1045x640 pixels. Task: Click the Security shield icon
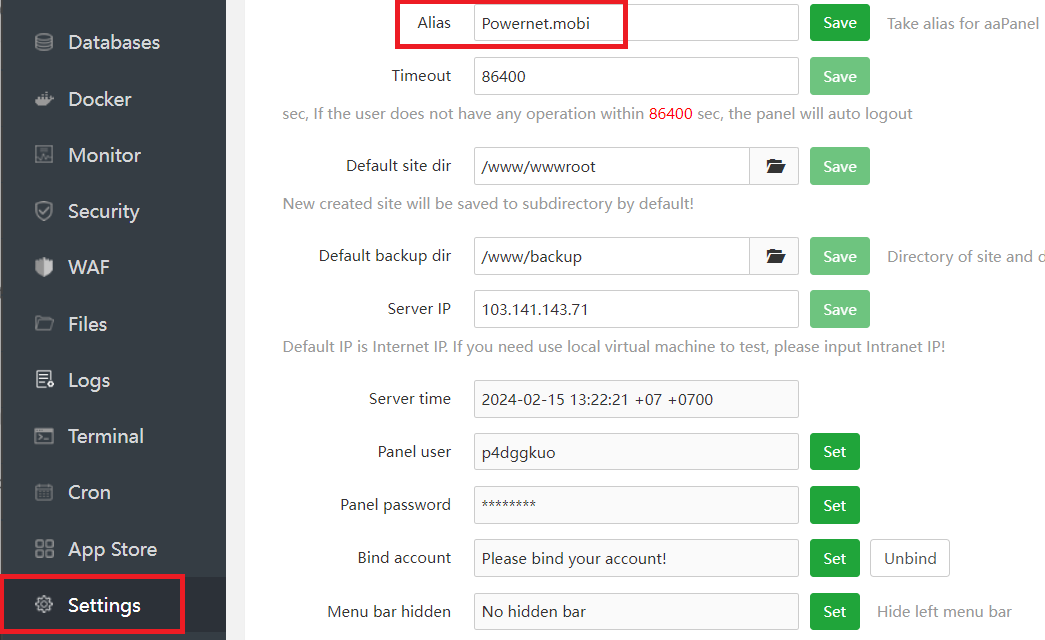(x=44, y=211)
